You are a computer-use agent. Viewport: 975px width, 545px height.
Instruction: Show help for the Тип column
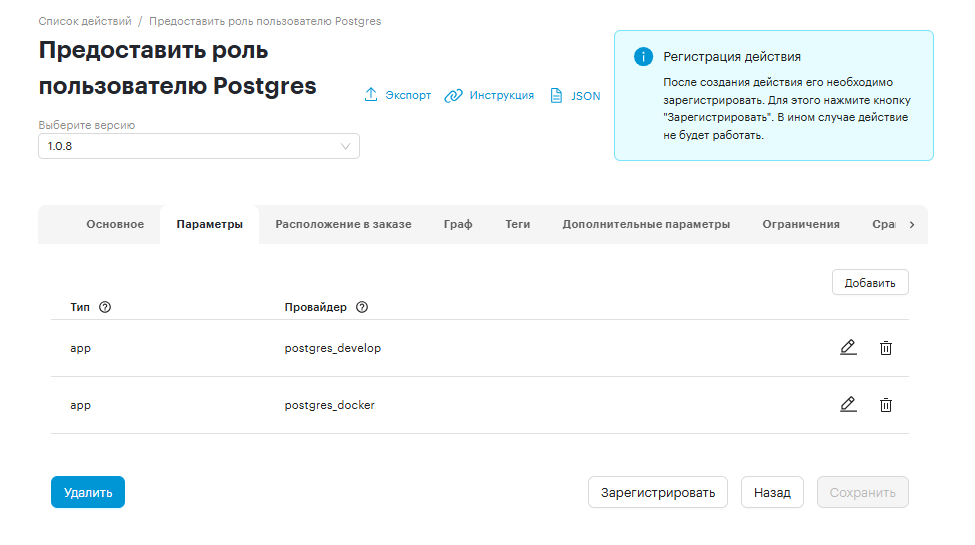[105, 307]
